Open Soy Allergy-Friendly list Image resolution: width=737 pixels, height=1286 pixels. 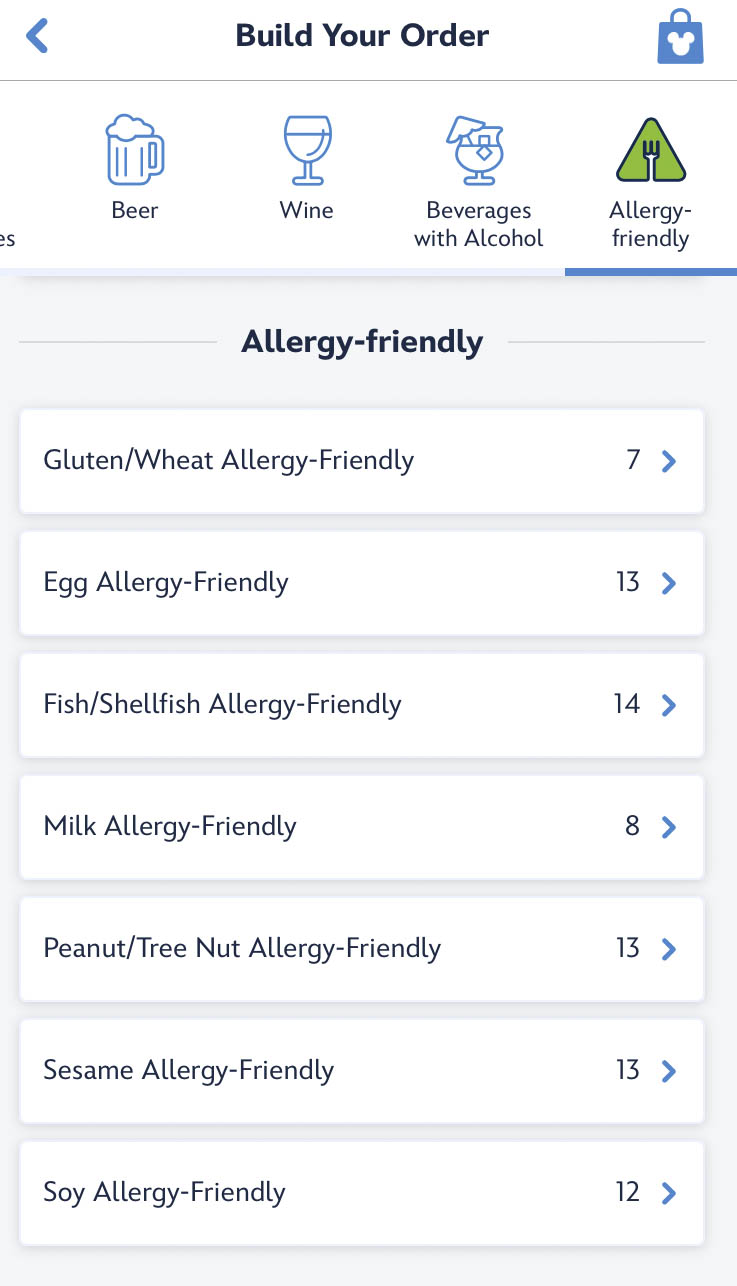pos(362,1193)
